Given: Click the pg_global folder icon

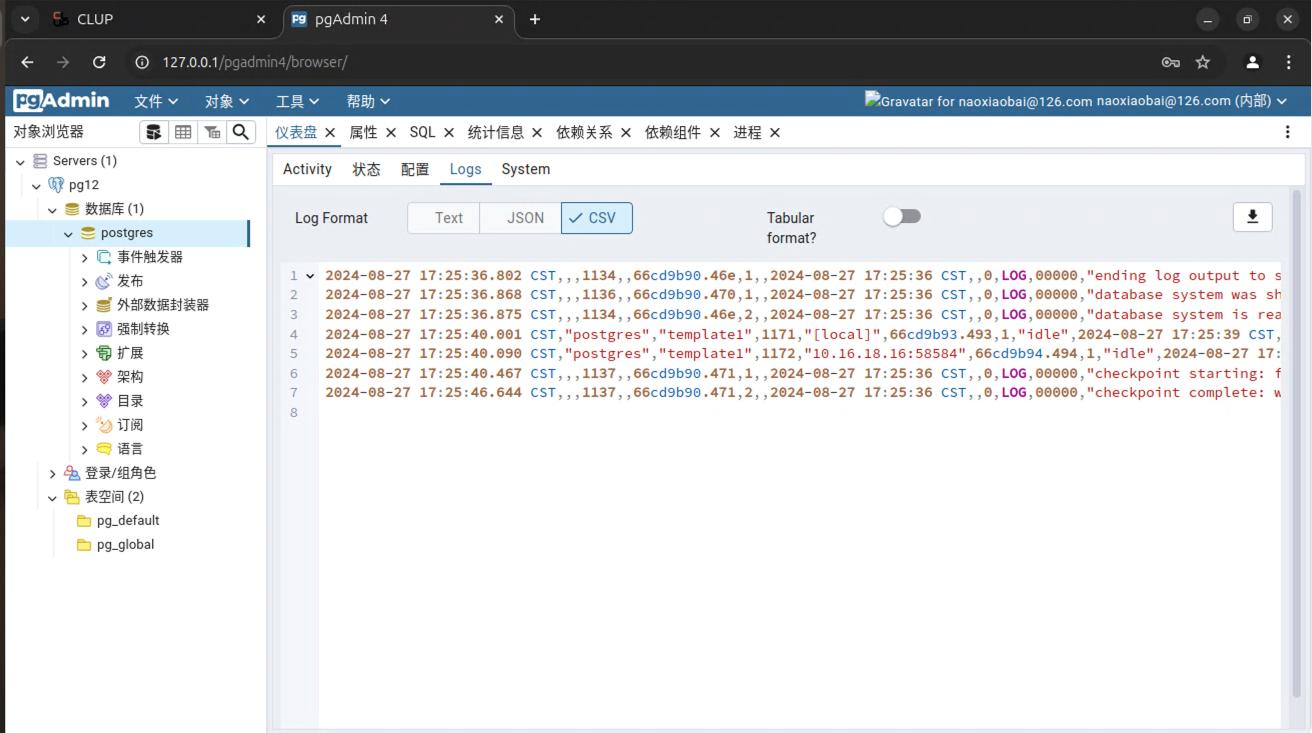Looking at the screenshot, I should [84, 545].
